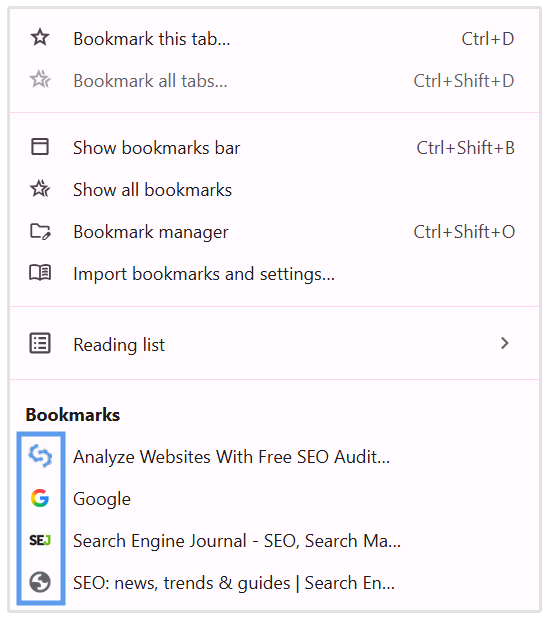Open the Google bookmark
Viewport: 550px width, 620px height.
274,498
